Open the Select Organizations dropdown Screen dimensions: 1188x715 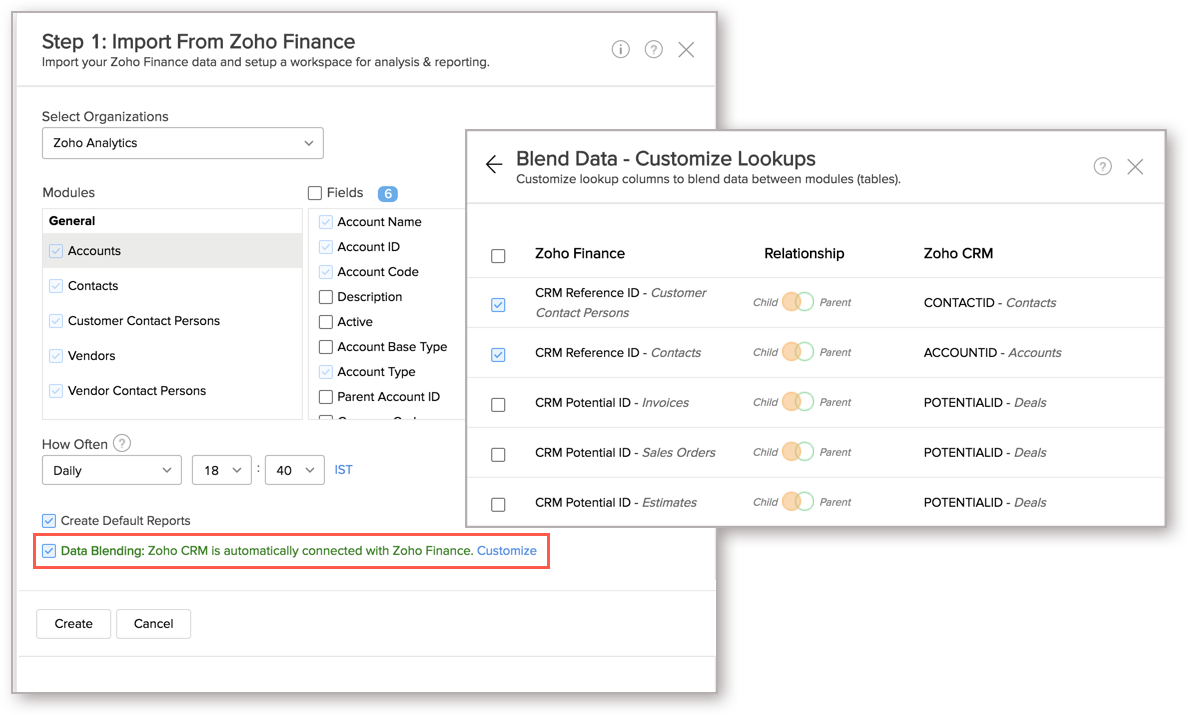(182, 143)
